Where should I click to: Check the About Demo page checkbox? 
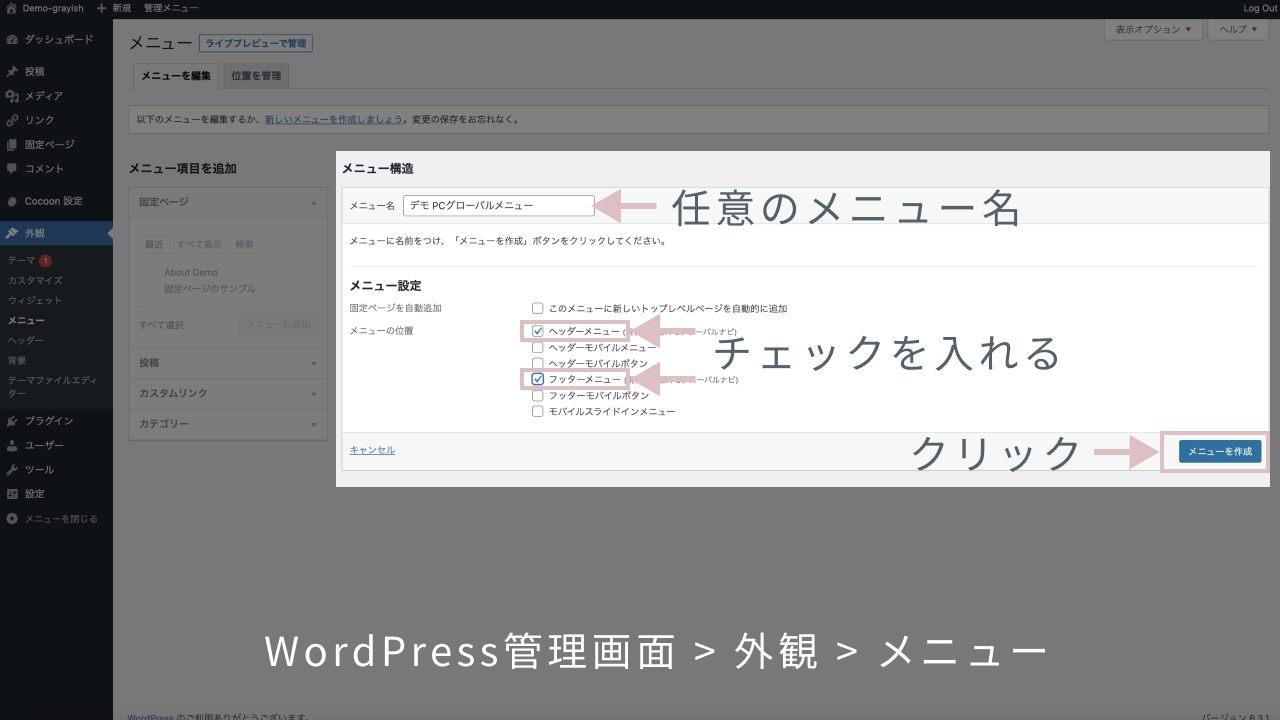tap(154, 272)
